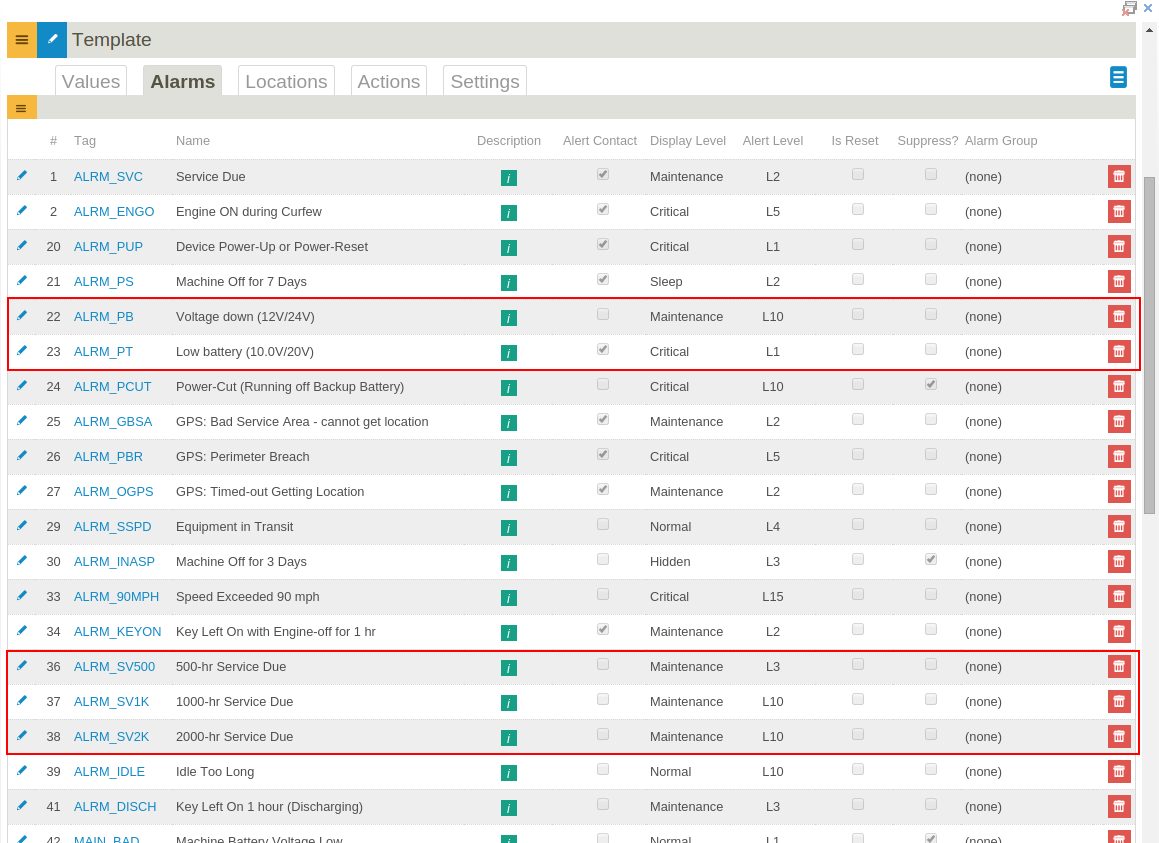The width and height of the screenshot is (1159, 843).
Task: Click the blue pencil edit icon beside Template
Action: 52,40
